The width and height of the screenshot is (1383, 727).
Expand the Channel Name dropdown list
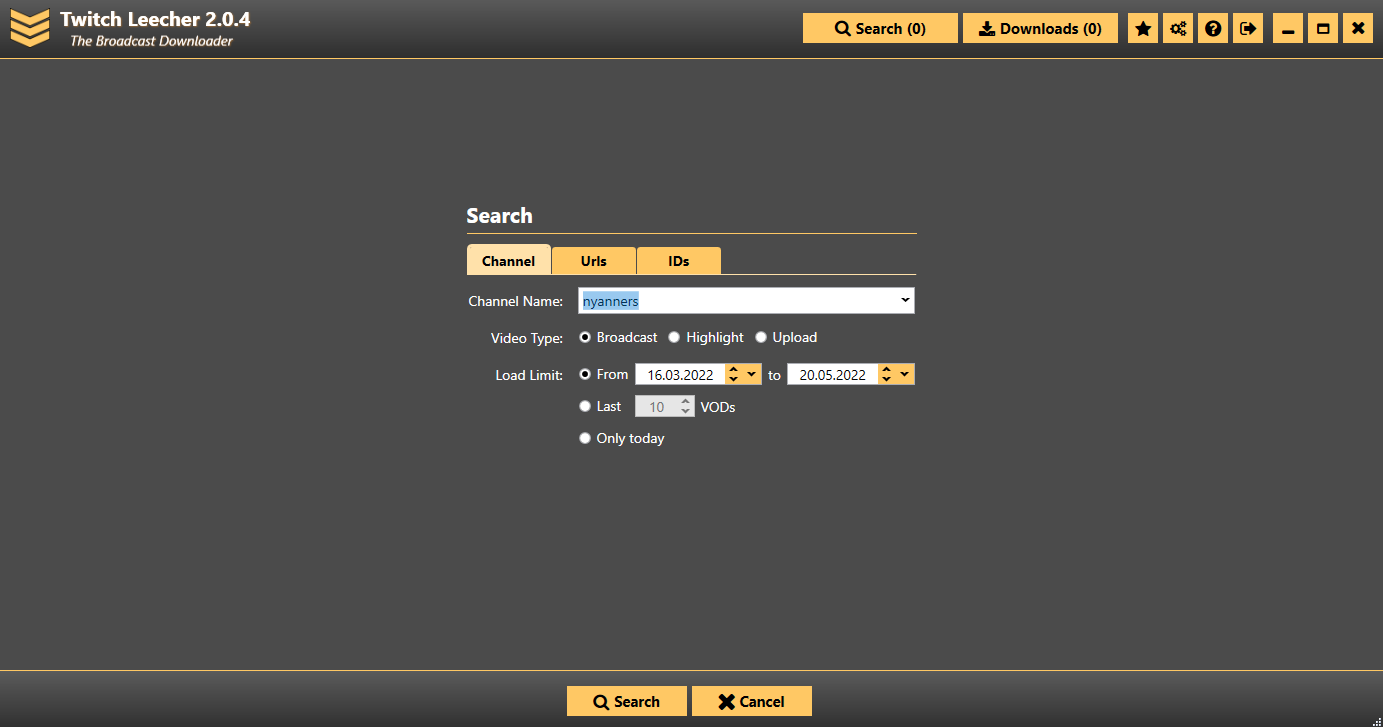(905, 300)
